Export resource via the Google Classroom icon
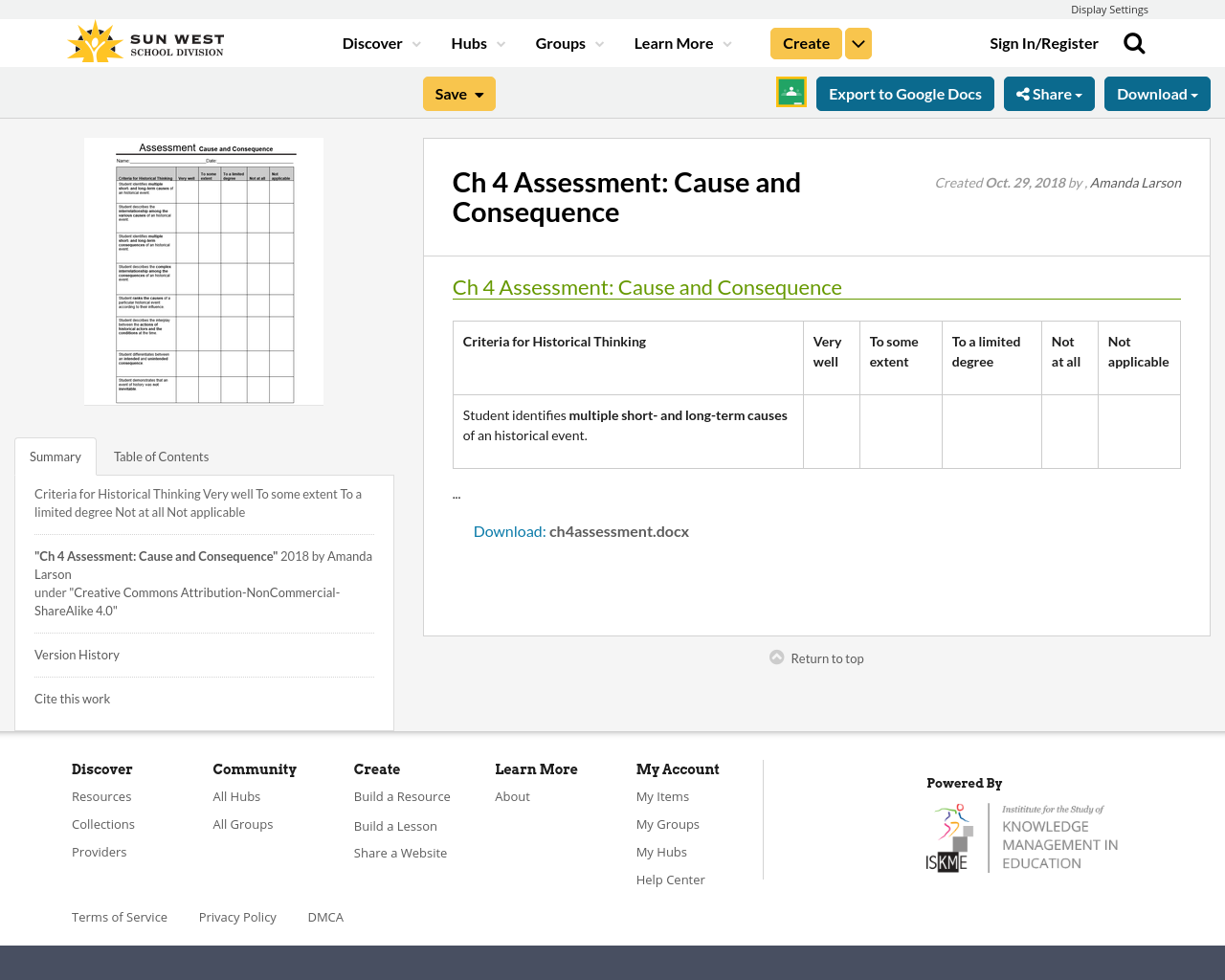The width and height of the screenshot is (1225, 980). point(791,91)
